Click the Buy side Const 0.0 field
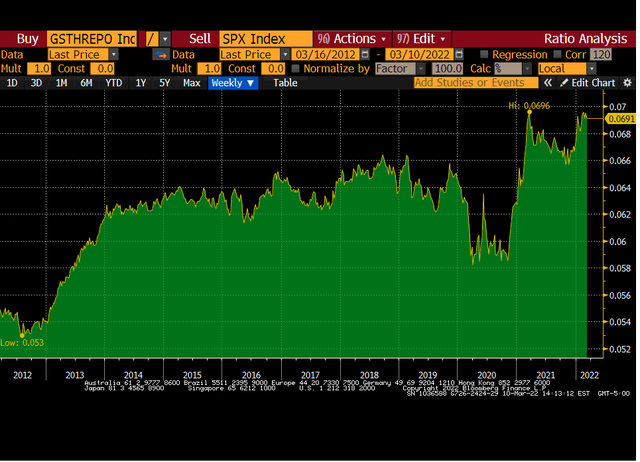The height and width of the screenshot is (462, 640). pyautogui.click(x=102, y=69)
